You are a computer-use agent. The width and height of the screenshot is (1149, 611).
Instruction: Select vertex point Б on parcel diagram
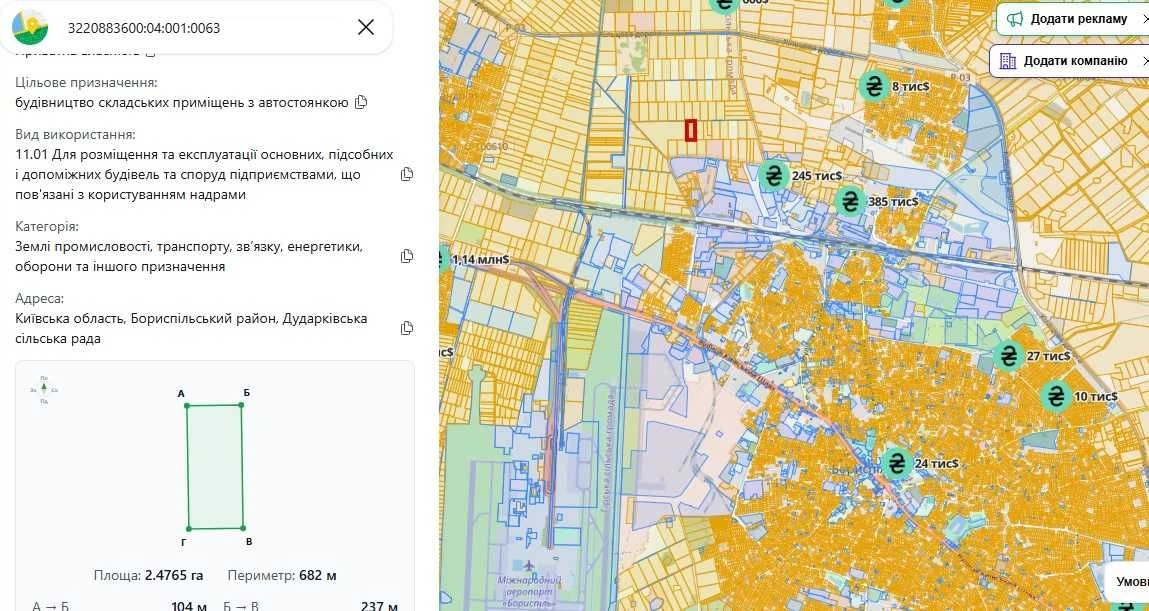(241, 405)
